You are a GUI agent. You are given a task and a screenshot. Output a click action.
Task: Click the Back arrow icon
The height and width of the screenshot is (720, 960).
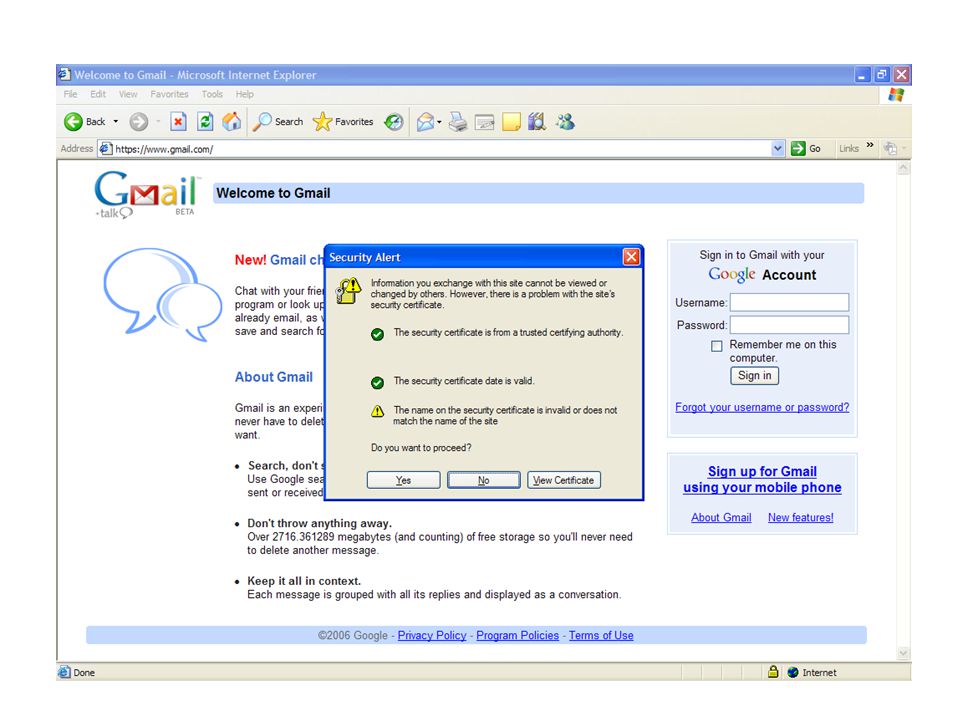click(x=73, y=122)
